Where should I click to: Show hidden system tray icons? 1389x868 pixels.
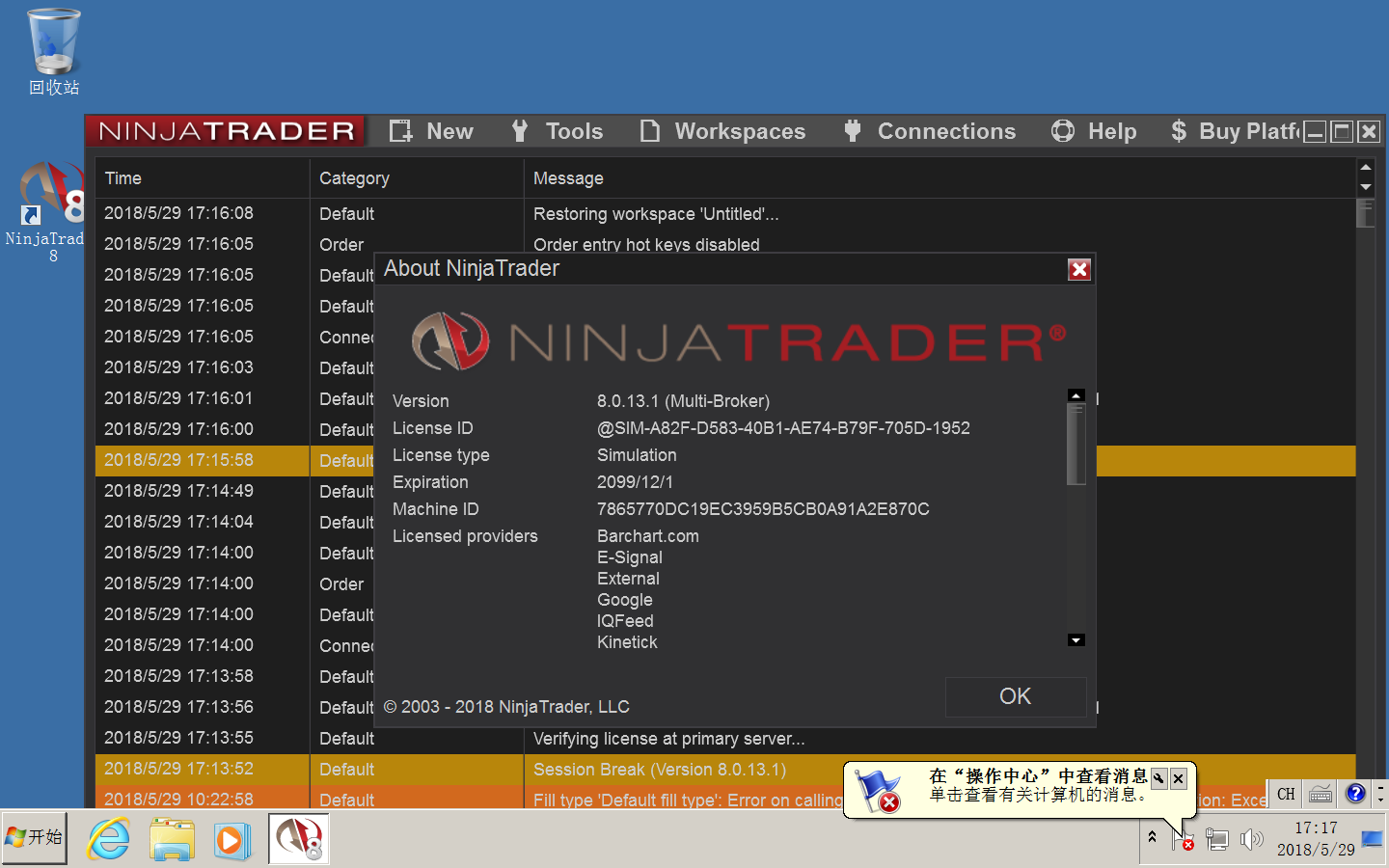point(1152,838)
